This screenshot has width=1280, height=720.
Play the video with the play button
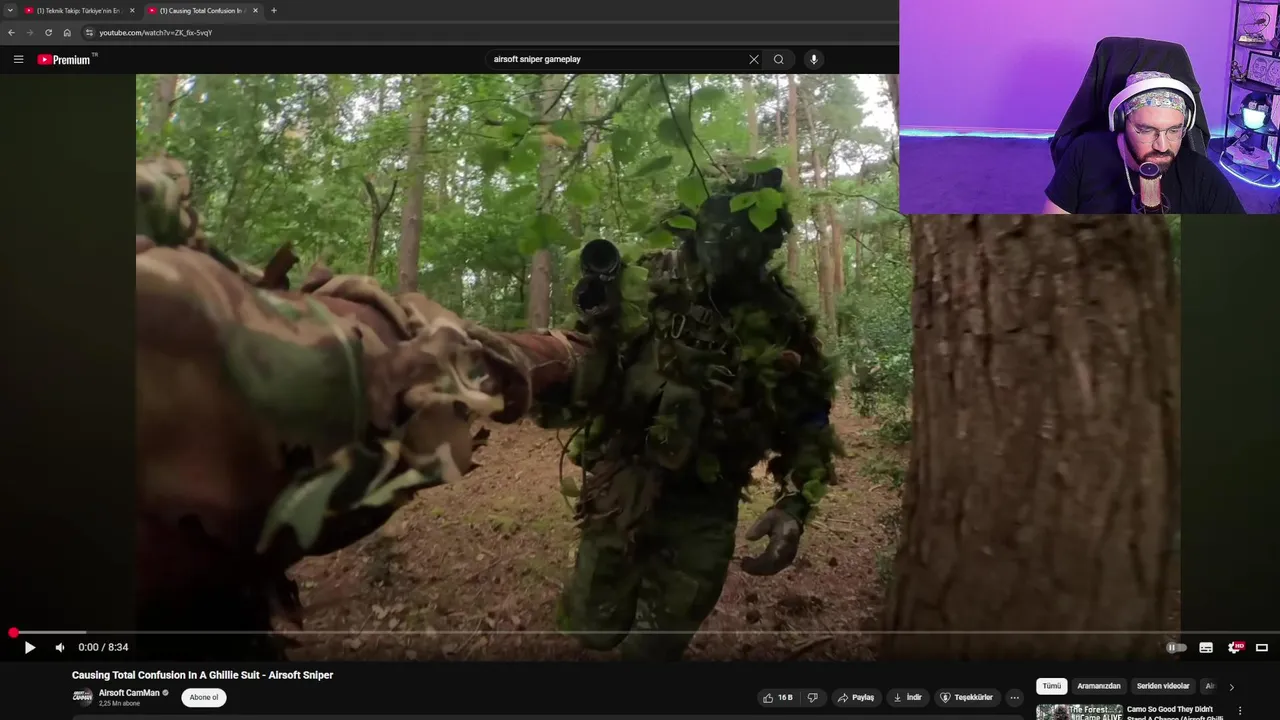[x=29, y=648]
